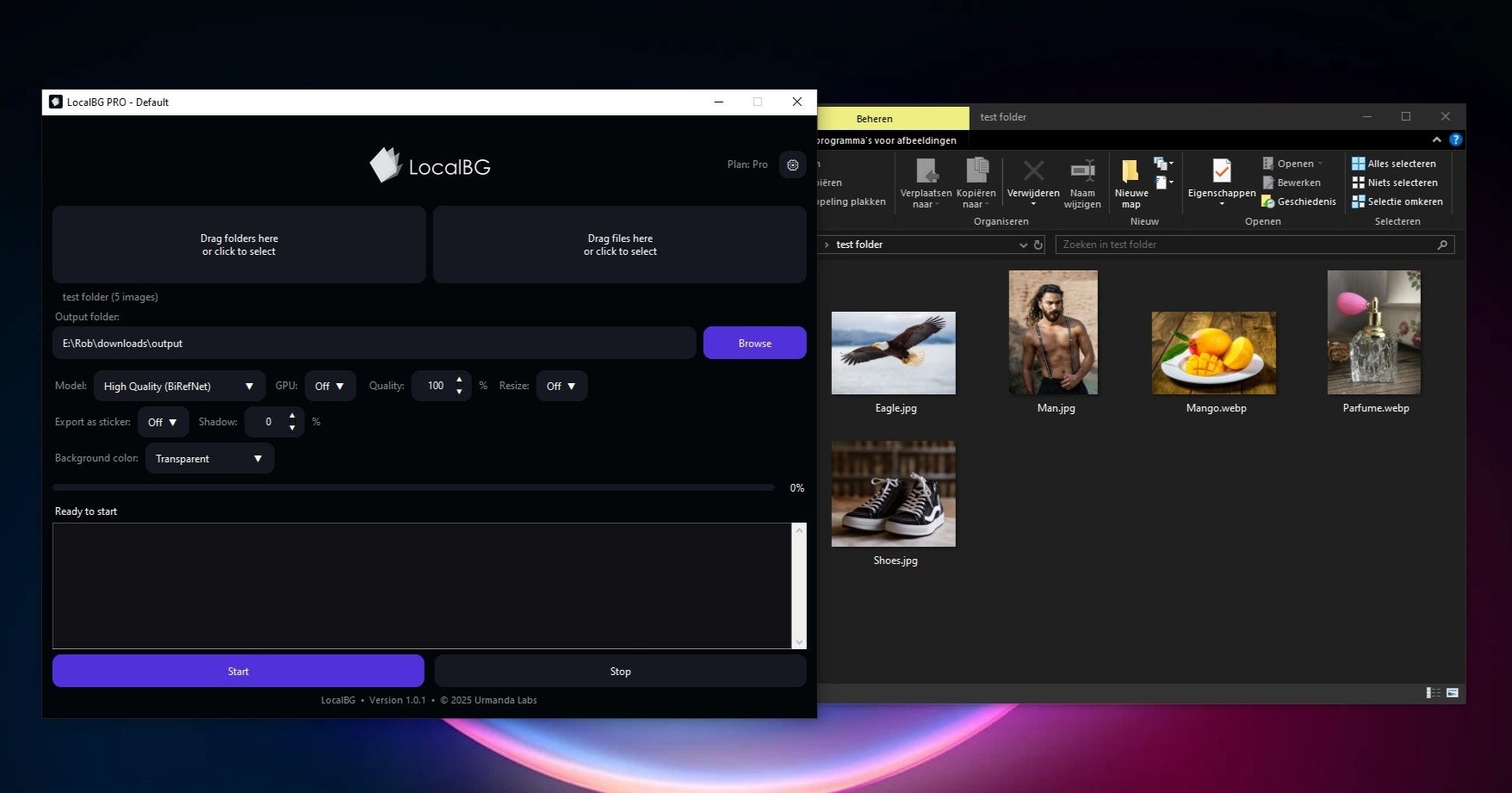
Task: Click the LocalBG title bar app icon
Action: (56, 102)
